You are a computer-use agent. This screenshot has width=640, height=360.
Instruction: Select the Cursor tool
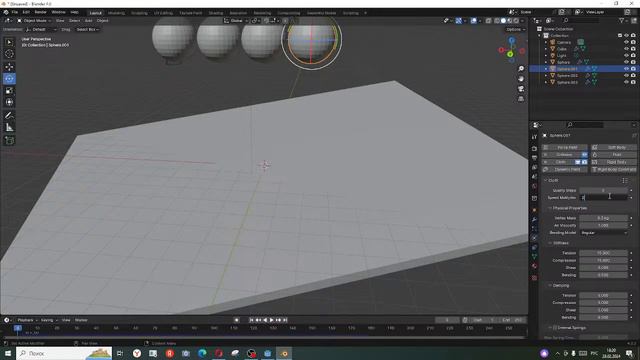[x=9, y=54]
